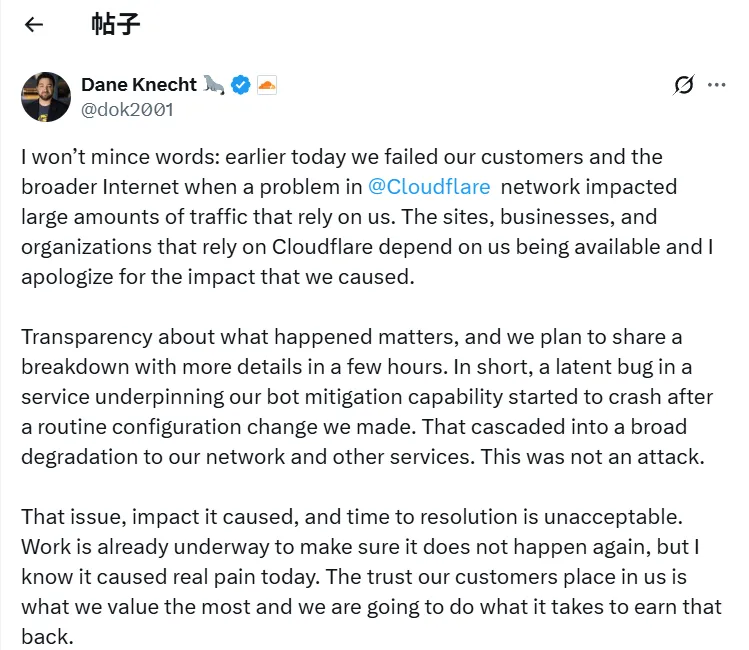Click the final word "back." of the post
749x650 pixels.
pos(47,638)
